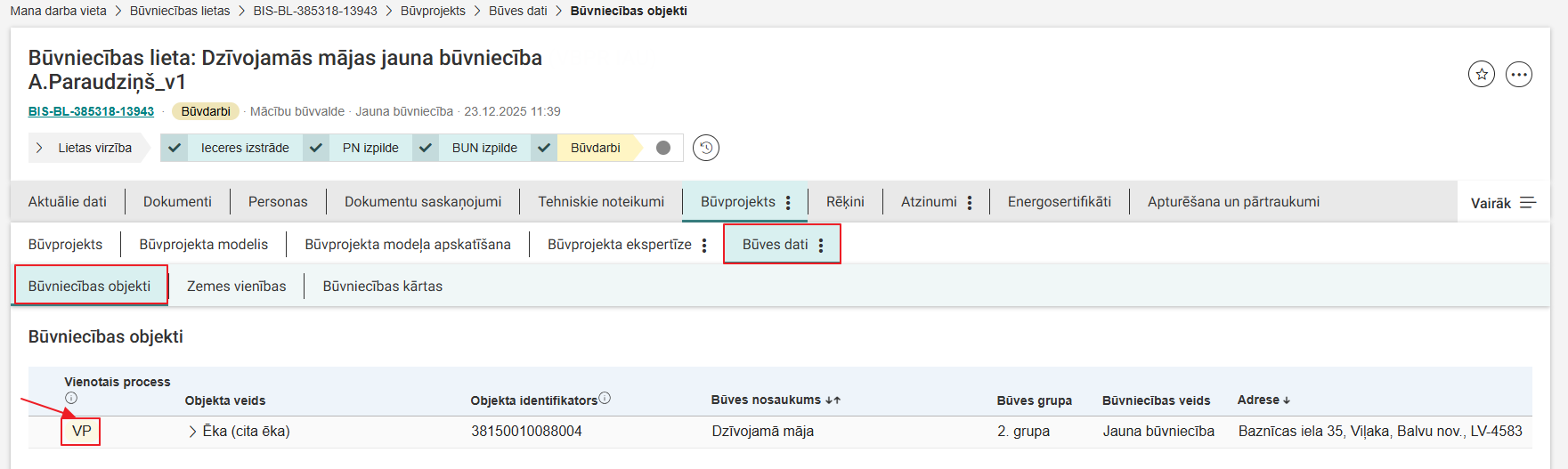This screenshot has width=1568, height=469.
Task: Open the Vairāk menu
Action: 1503,203
